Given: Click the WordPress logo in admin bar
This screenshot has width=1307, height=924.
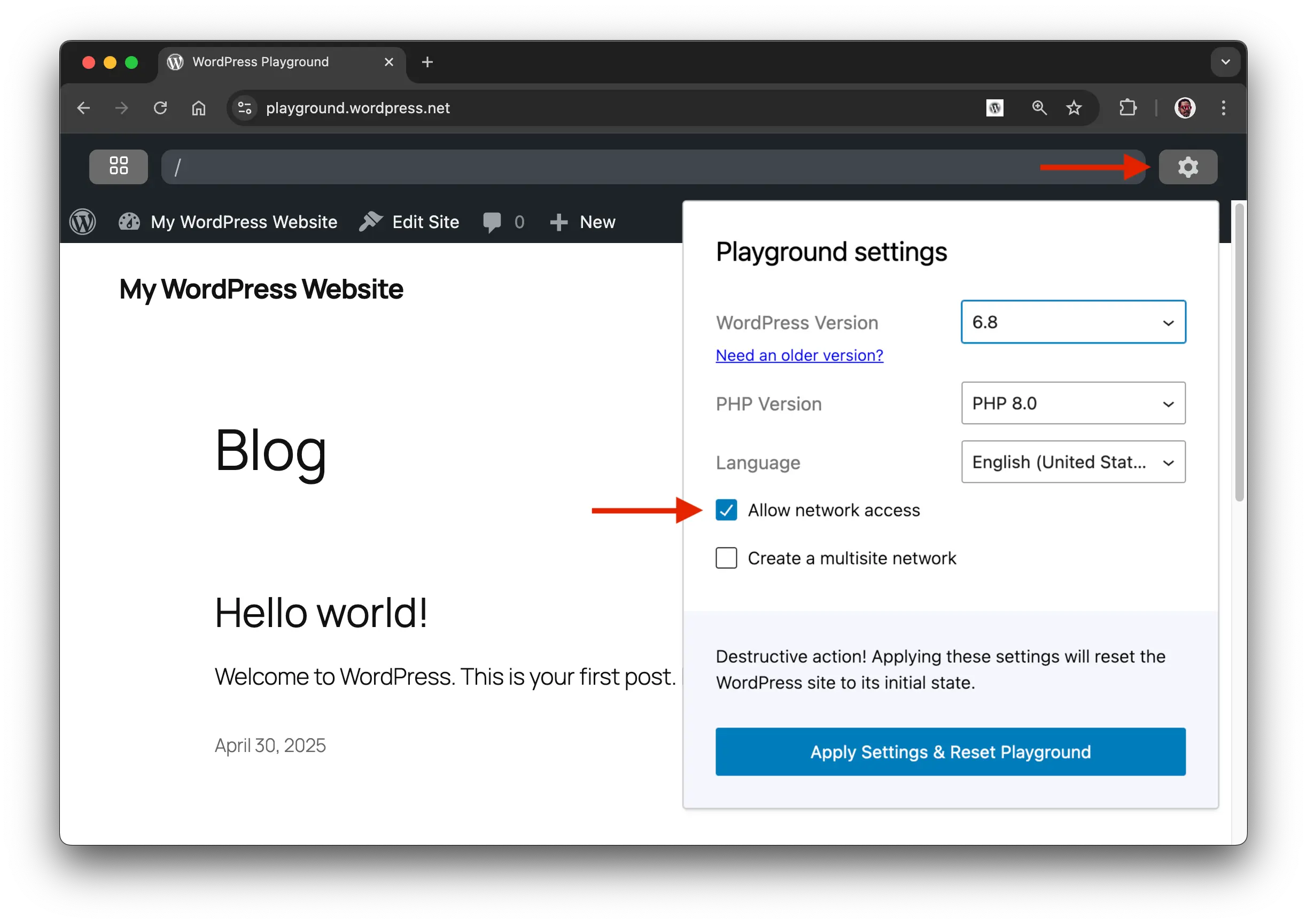Looking at the screenshot, I should 82,222.
